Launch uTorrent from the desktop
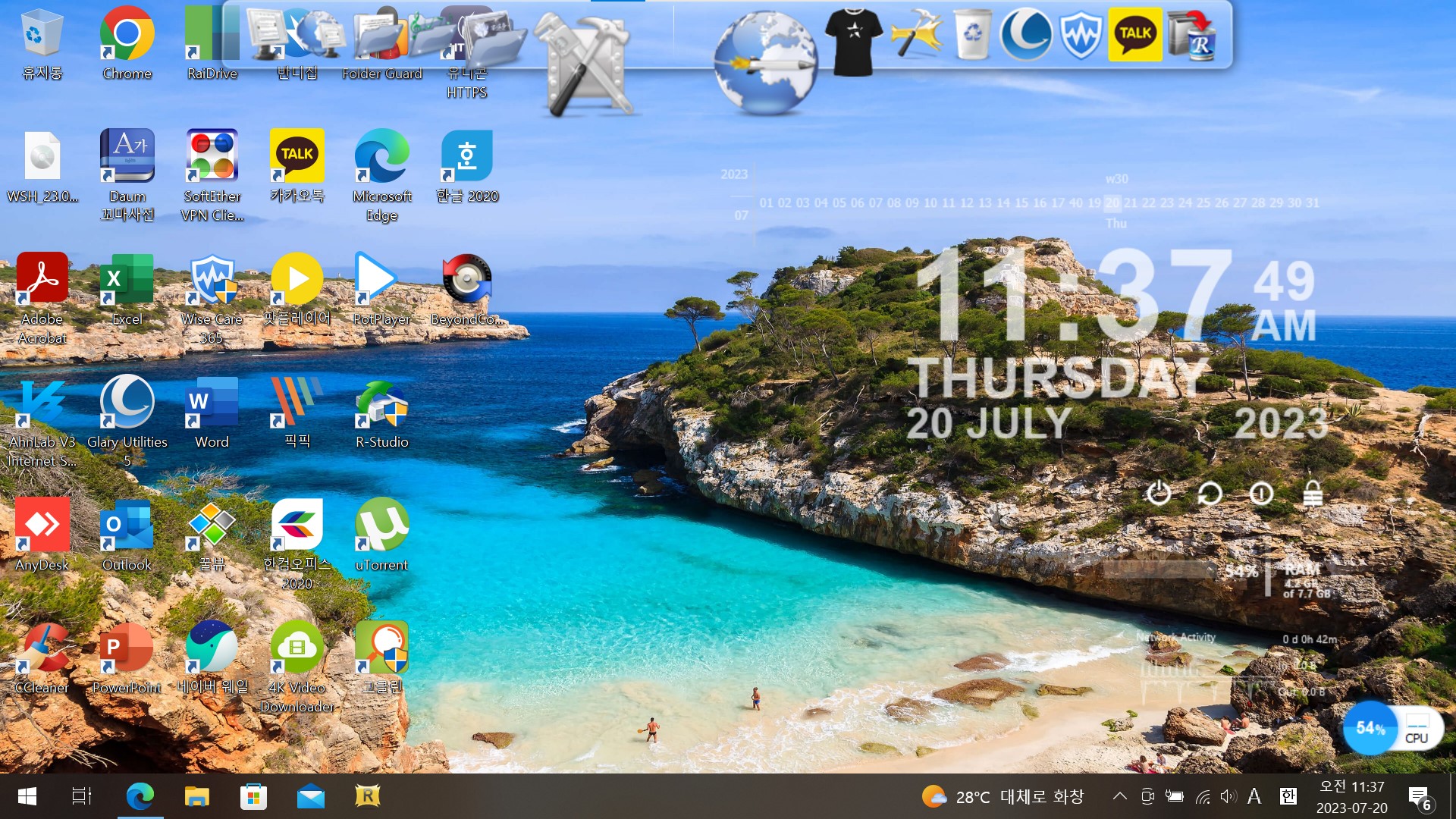 [381, 534]
